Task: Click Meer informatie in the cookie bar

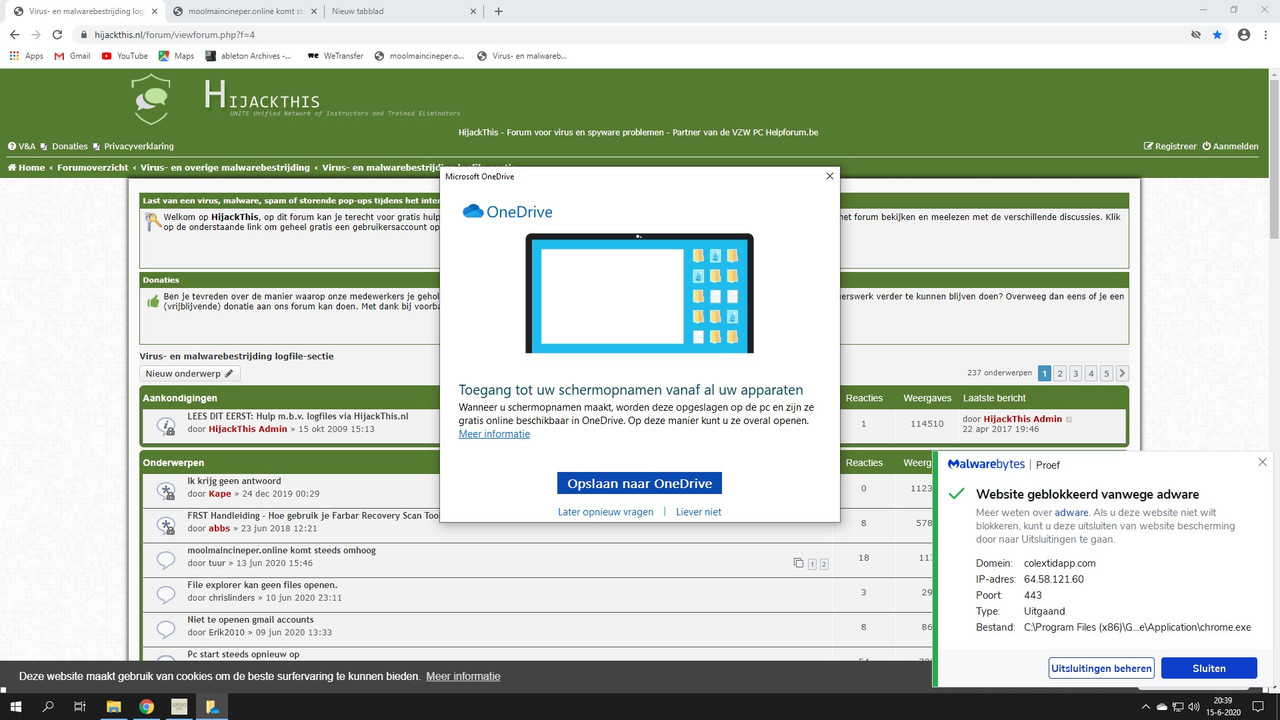Action: coord(463,677)
